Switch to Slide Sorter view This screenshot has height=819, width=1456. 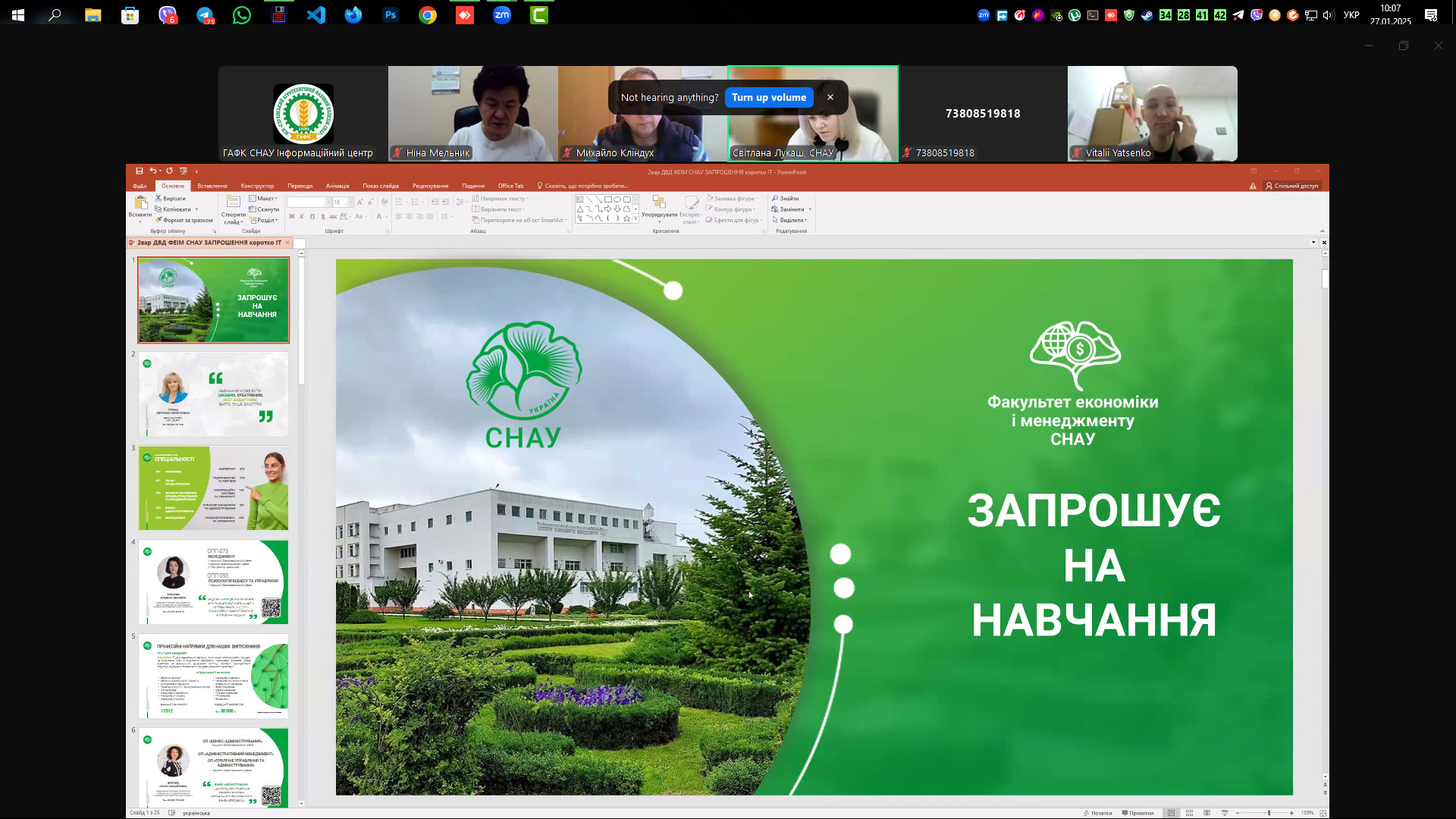coord(1189,813)
